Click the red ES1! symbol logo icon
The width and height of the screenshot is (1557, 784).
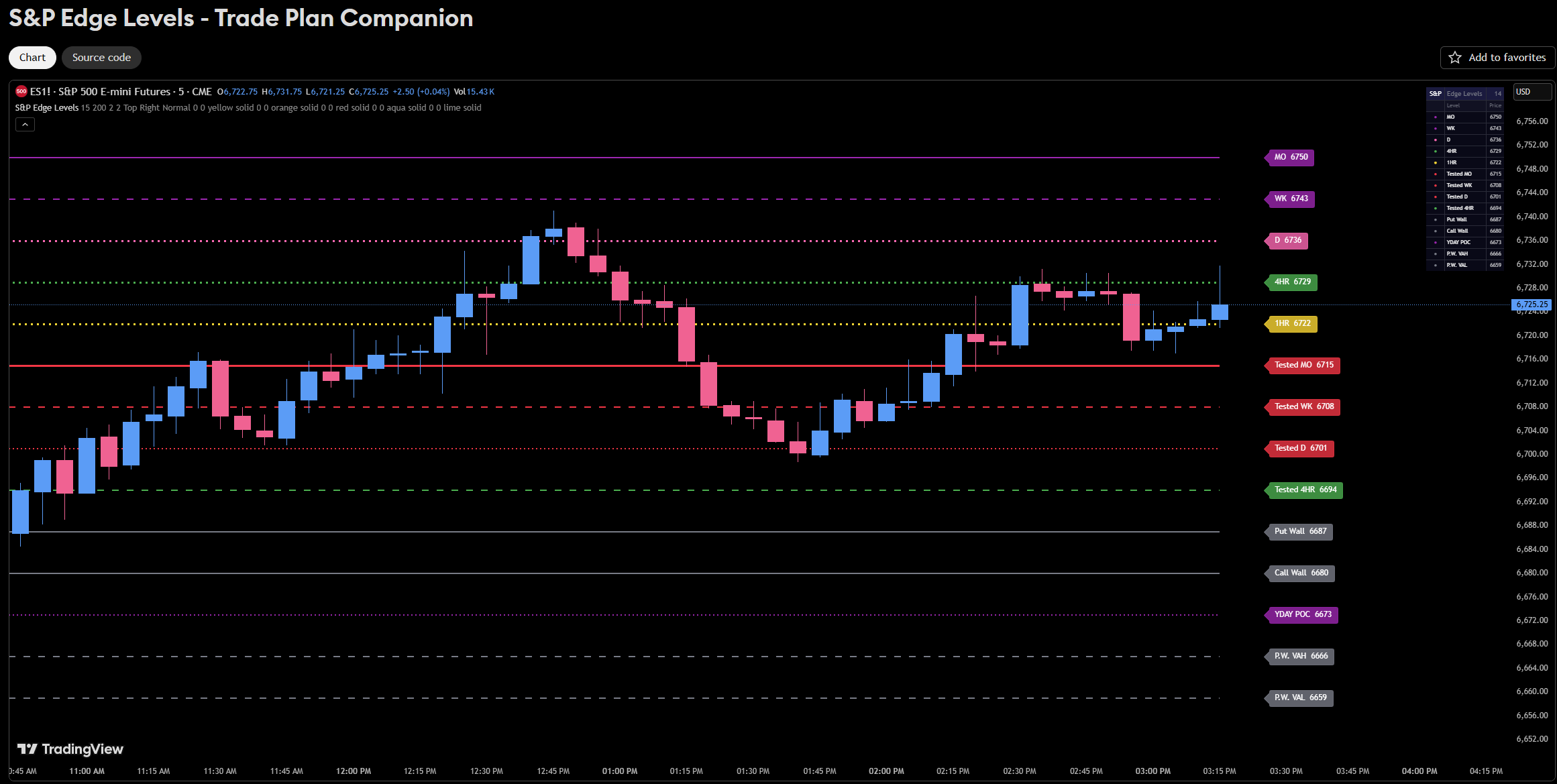[x=21, y=92]
